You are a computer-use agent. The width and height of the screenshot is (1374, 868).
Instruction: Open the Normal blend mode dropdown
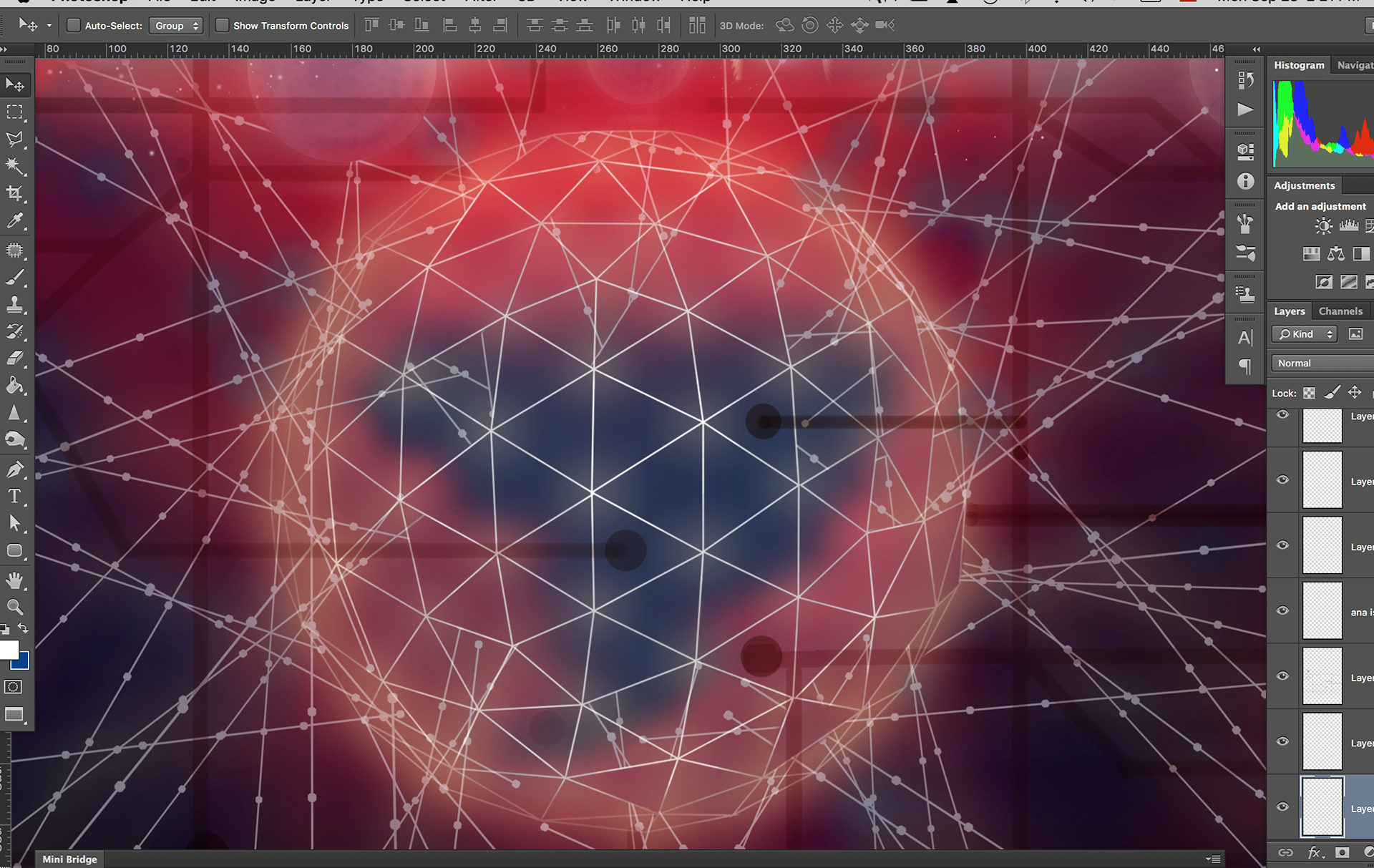coord(1321,364)
